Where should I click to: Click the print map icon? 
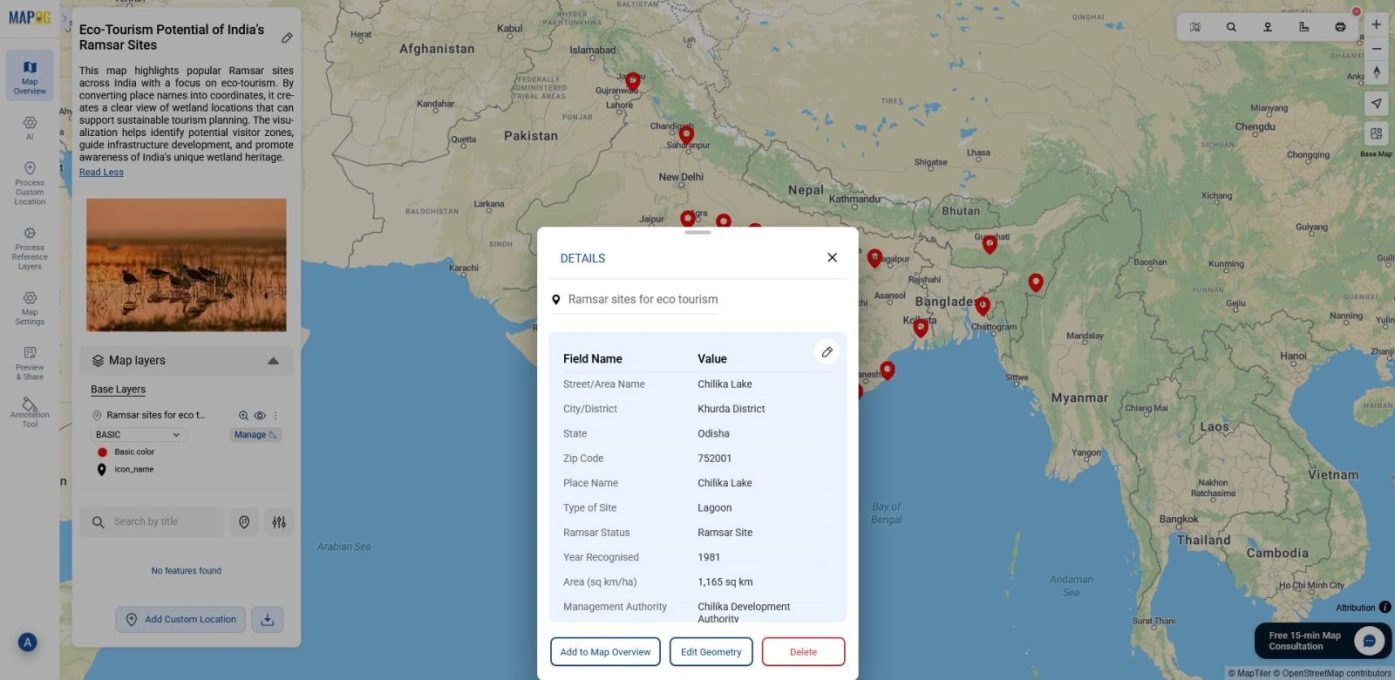(x=1340, y=27)
